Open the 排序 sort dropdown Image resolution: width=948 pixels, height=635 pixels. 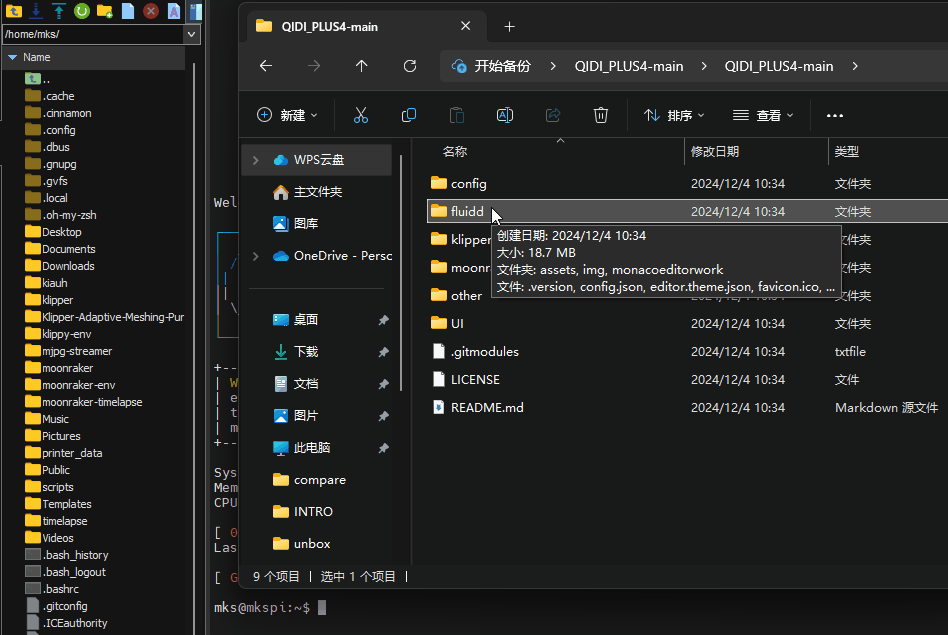pyautogui.click(x=675, y=115)
